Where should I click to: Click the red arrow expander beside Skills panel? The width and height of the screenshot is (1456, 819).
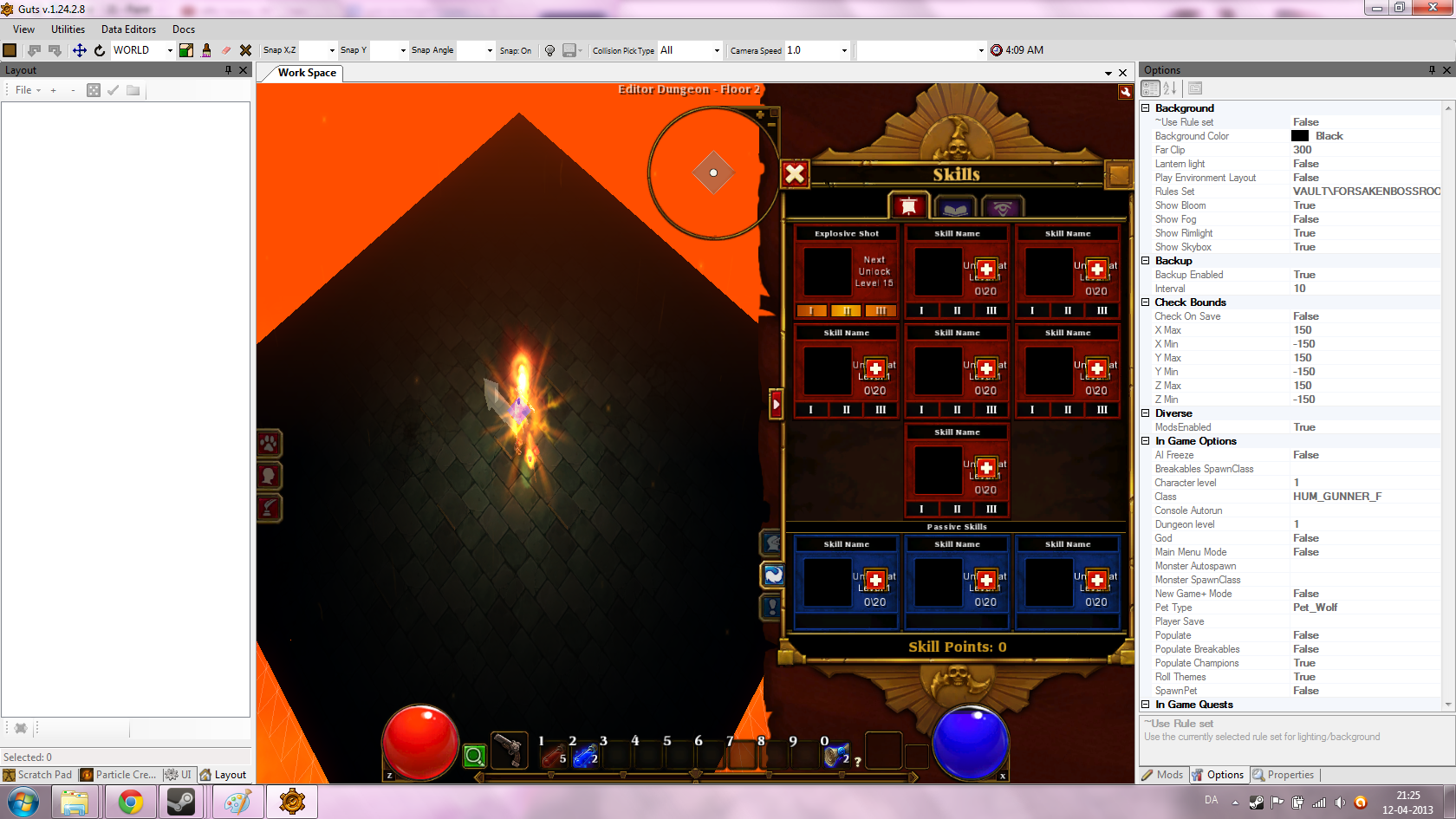click(x=777, y=403)
